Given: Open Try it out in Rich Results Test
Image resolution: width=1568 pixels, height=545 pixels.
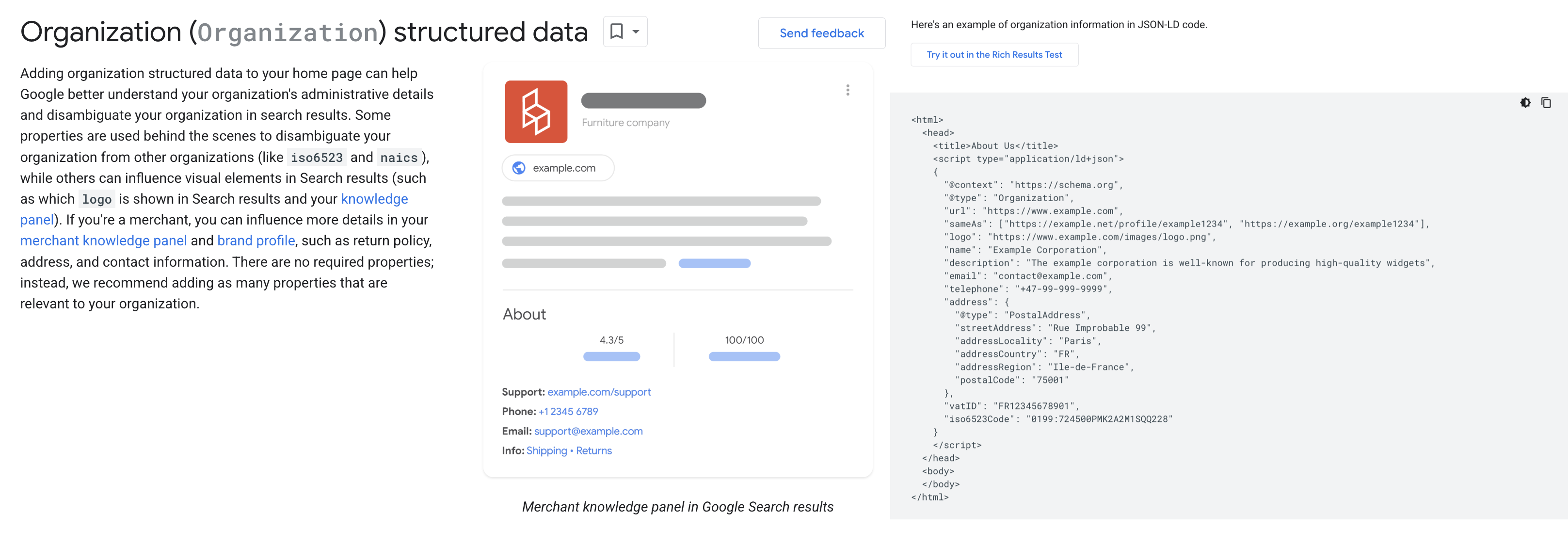Looking at the screenshot, I should pos(994,55).
